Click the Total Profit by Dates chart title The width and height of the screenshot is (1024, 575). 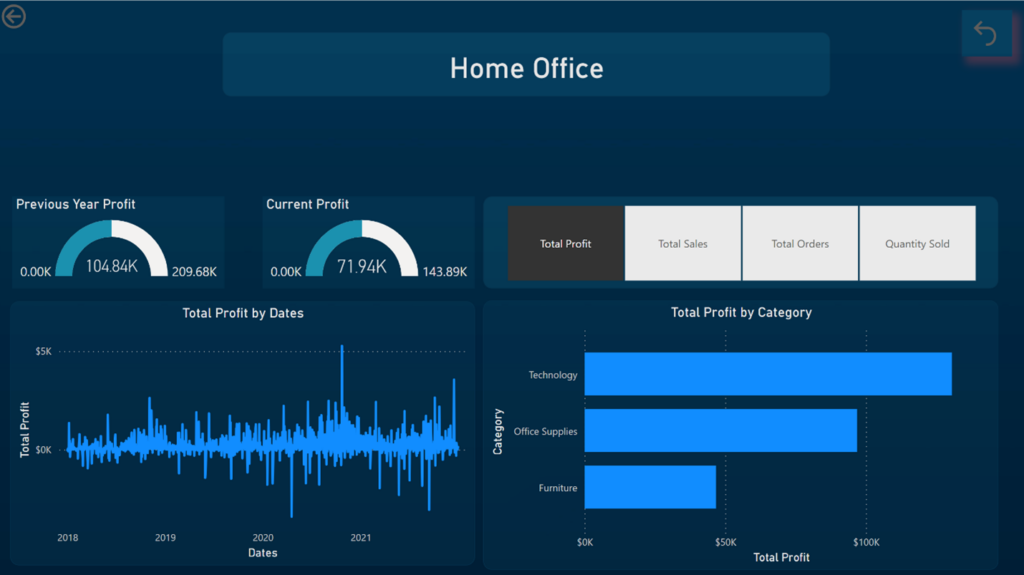(243, 313)
